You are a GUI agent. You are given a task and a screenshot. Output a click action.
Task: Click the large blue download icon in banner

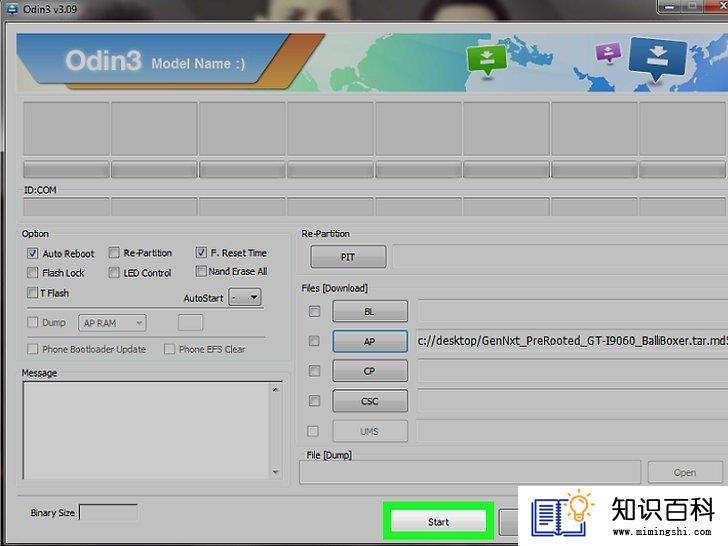[x=657, y=59]
